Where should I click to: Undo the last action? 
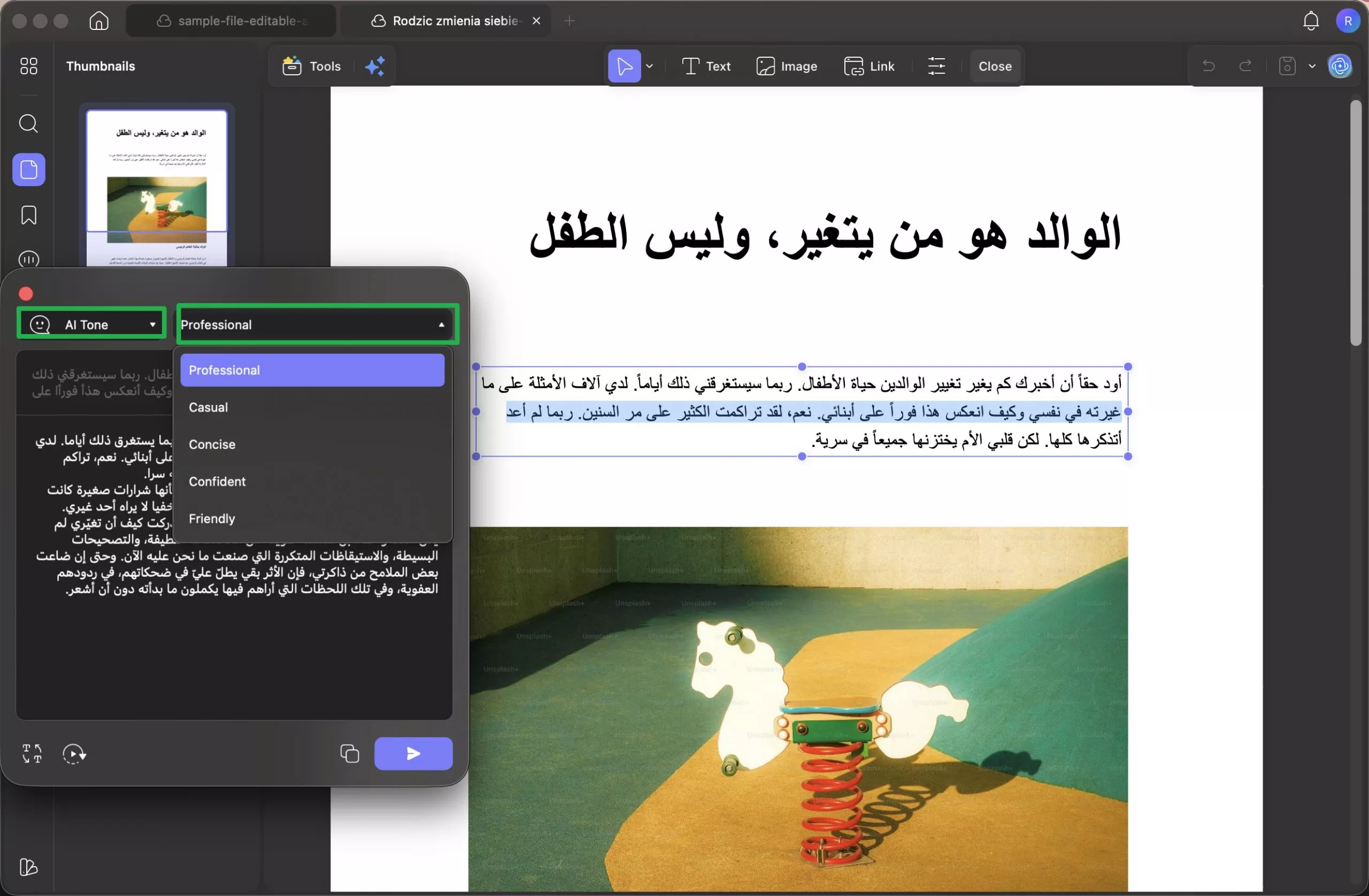[1208, 66]
